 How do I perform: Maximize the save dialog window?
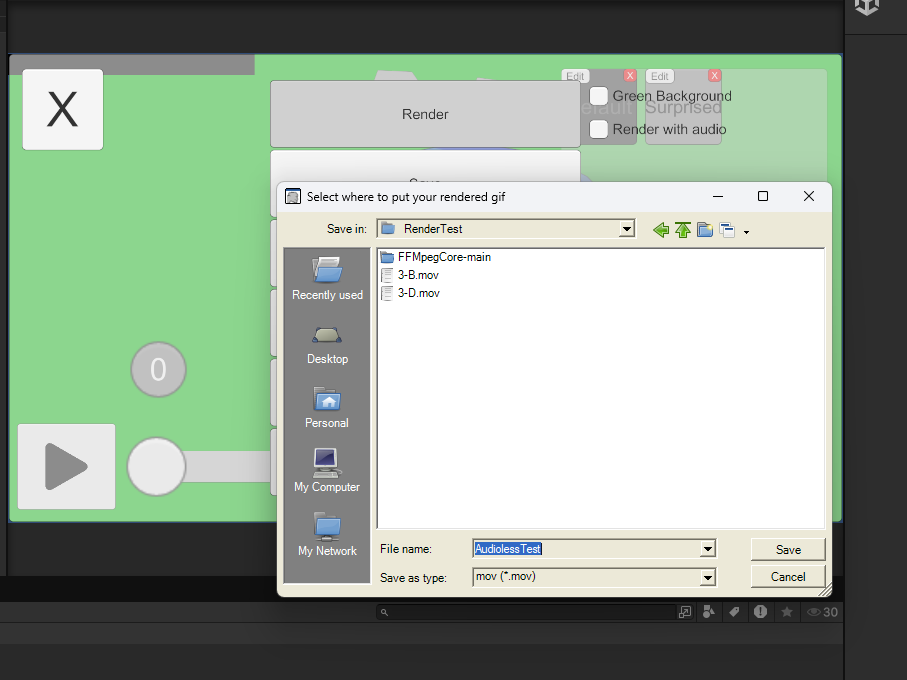[x=763, y=197]
